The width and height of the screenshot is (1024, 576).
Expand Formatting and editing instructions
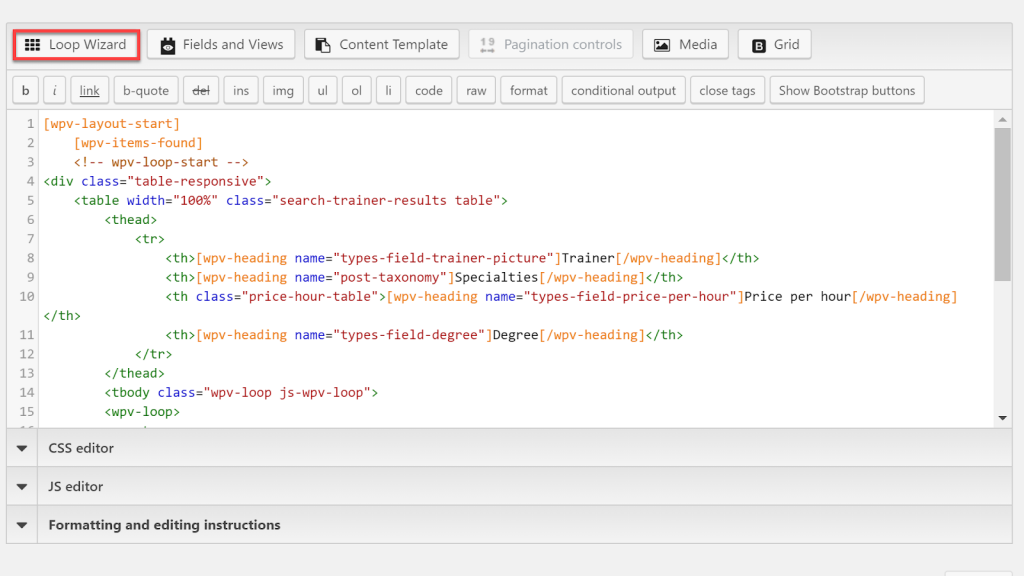(164, 525)
